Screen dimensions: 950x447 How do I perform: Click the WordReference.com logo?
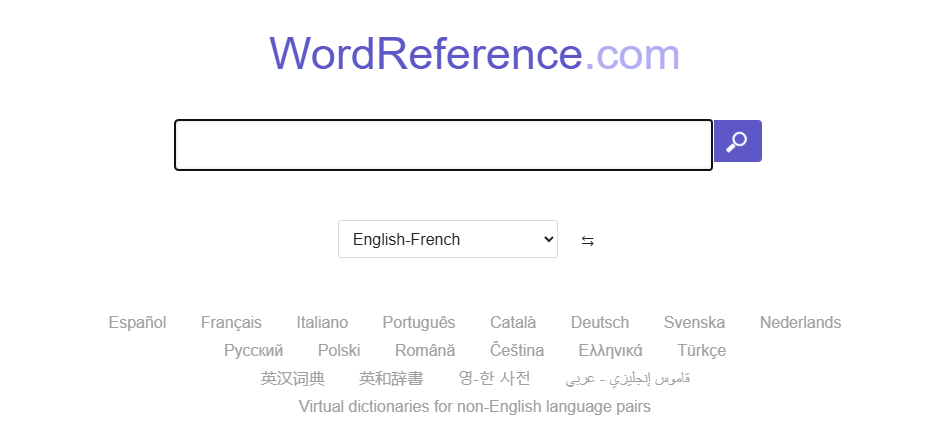click(x=474, y=55)
